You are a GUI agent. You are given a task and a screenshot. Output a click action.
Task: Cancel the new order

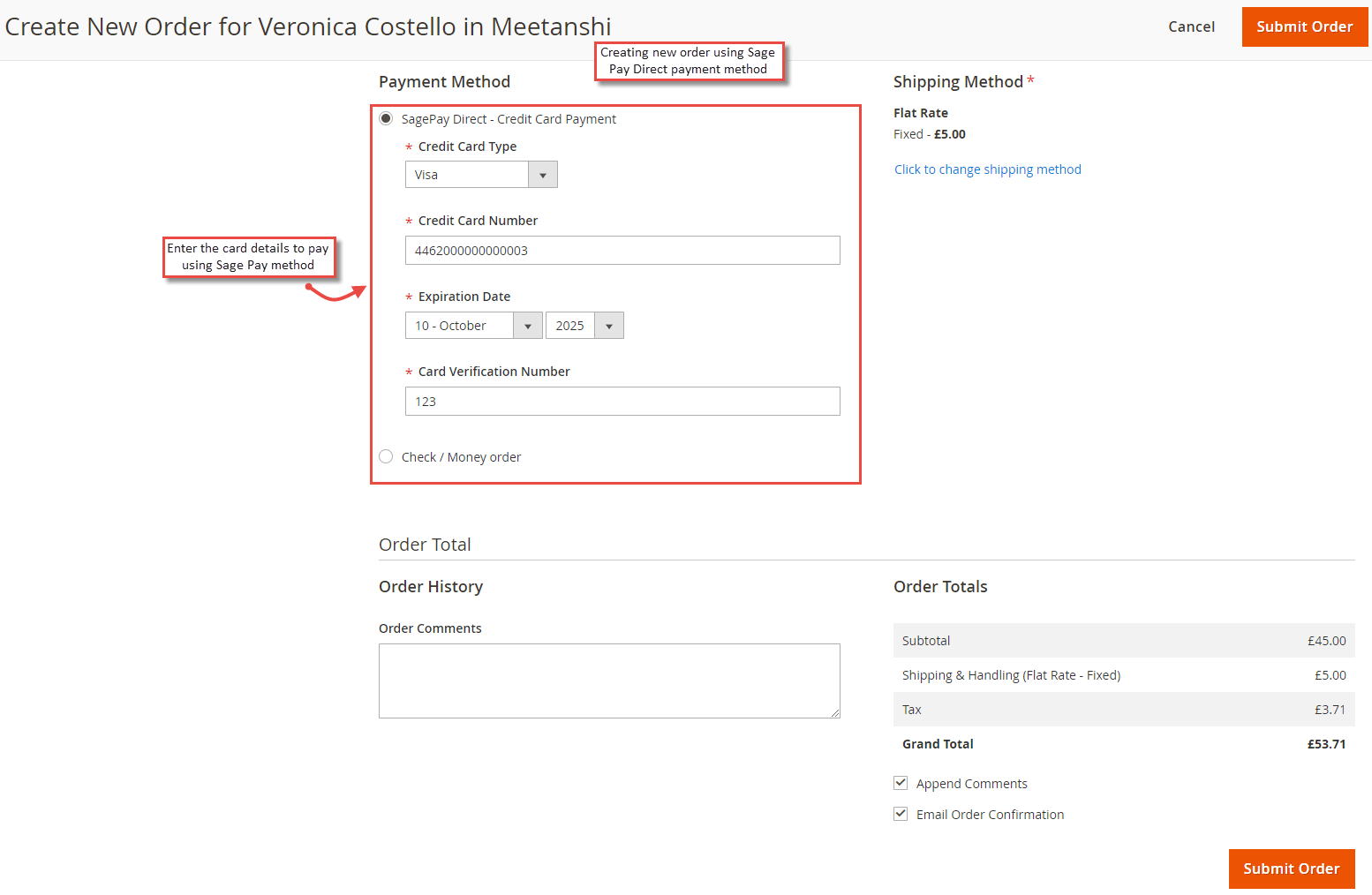(1191, 26)
